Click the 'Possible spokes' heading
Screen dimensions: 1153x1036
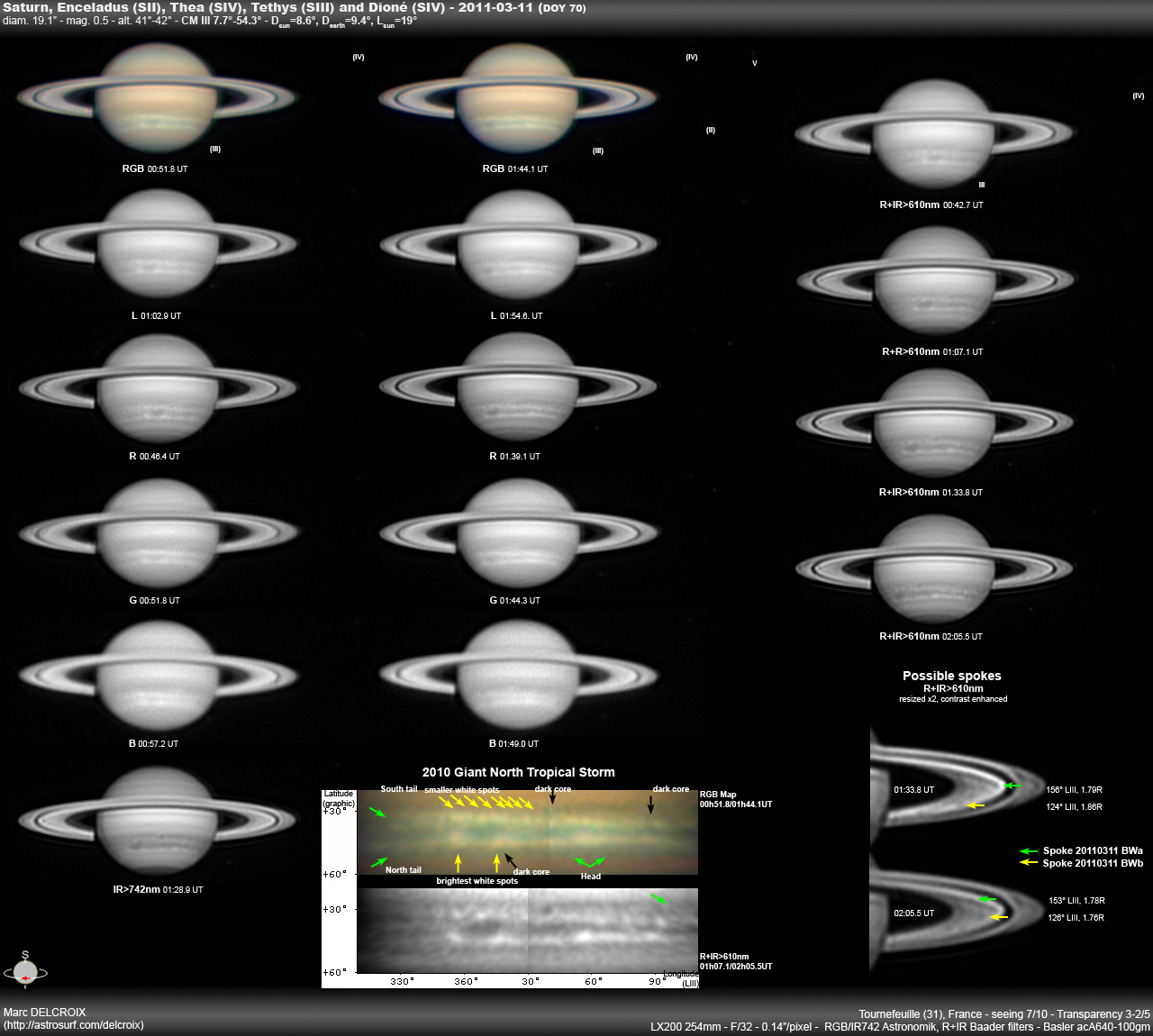952,676
